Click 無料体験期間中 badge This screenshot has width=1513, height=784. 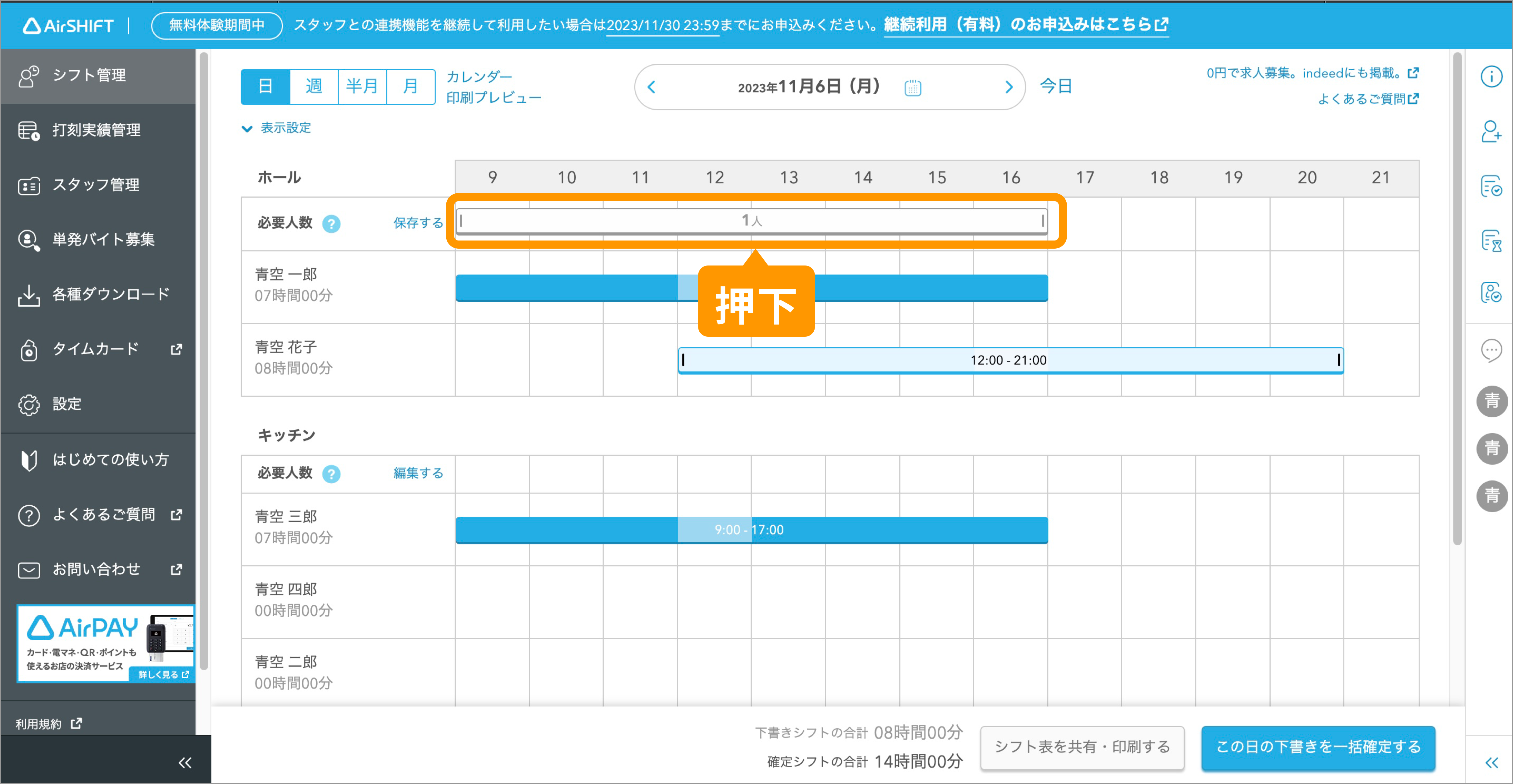[217, 25]
